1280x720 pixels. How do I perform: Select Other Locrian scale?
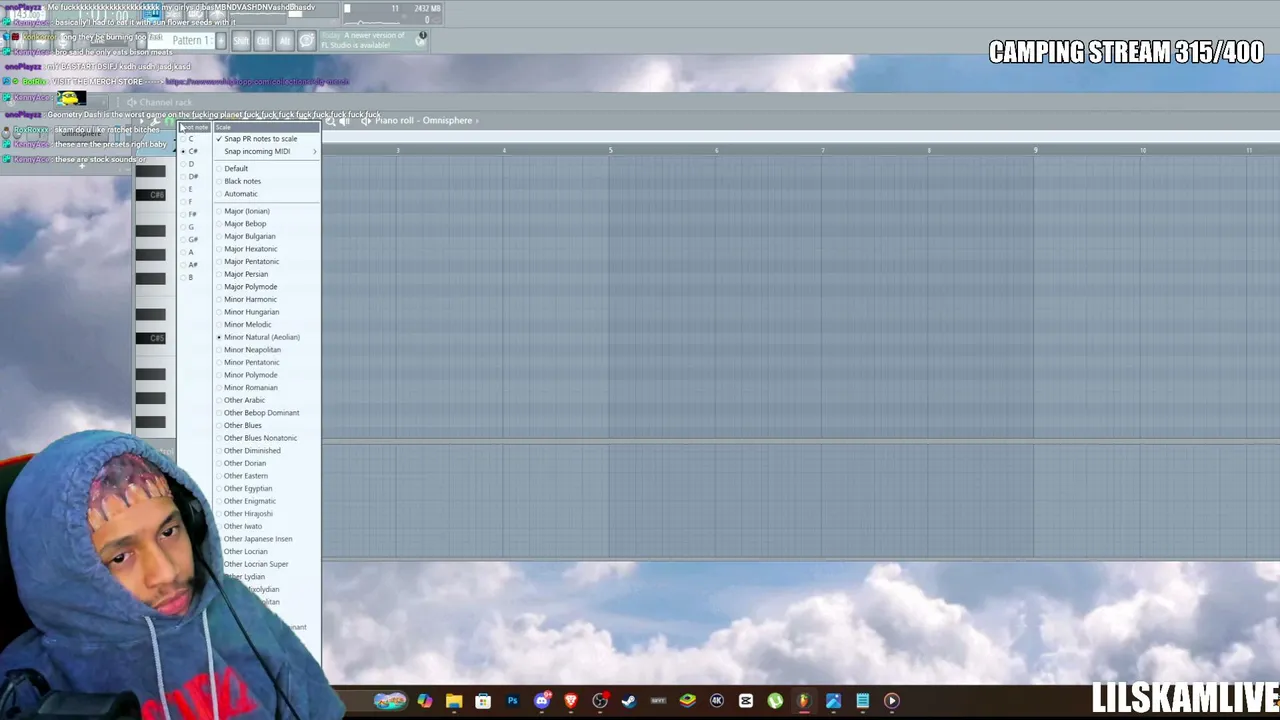(x=267, y=552)
